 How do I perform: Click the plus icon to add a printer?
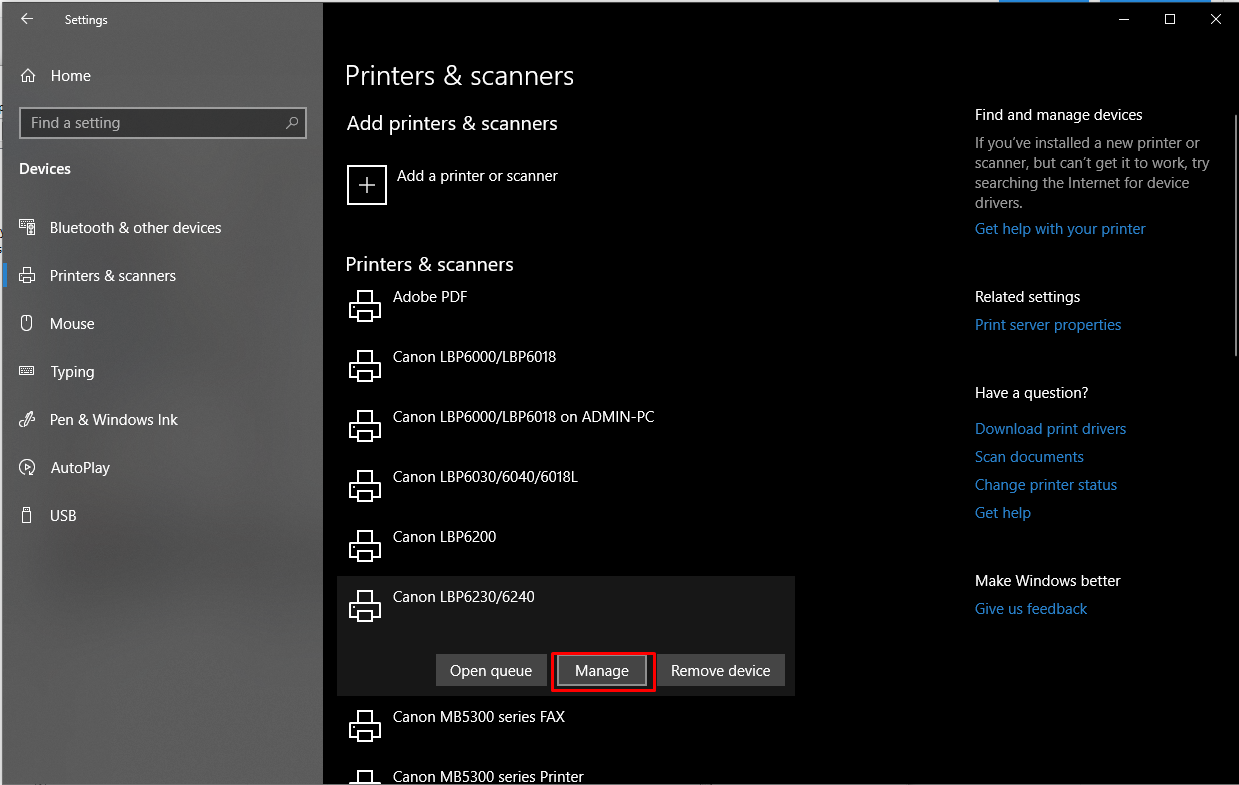pos(367,185)
